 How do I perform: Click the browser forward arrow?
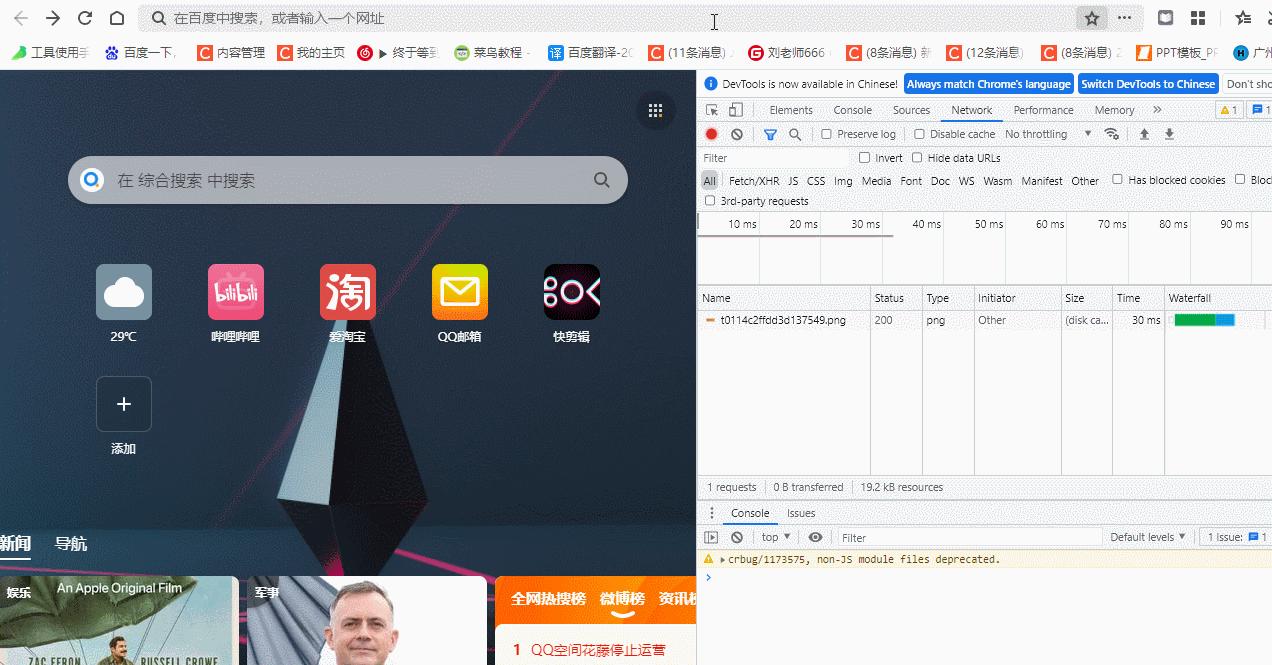click(53, 18)
